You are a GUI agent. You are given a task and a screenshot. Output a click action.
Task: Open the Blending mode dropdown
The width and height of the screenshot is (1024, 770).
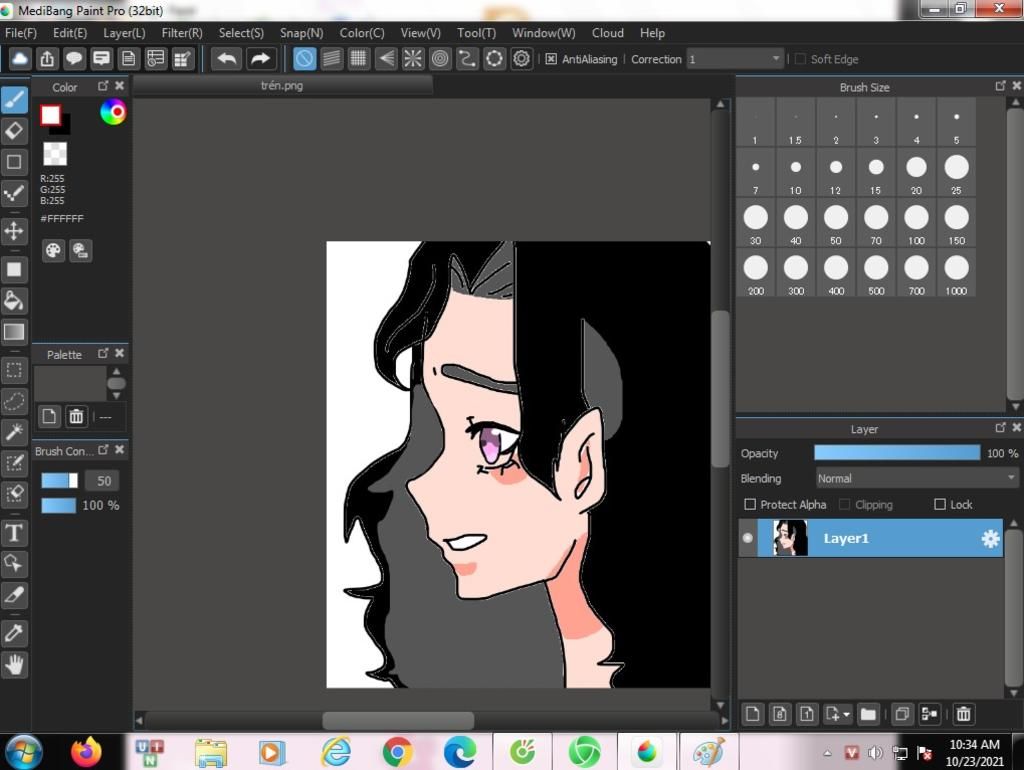click(917, 478)
